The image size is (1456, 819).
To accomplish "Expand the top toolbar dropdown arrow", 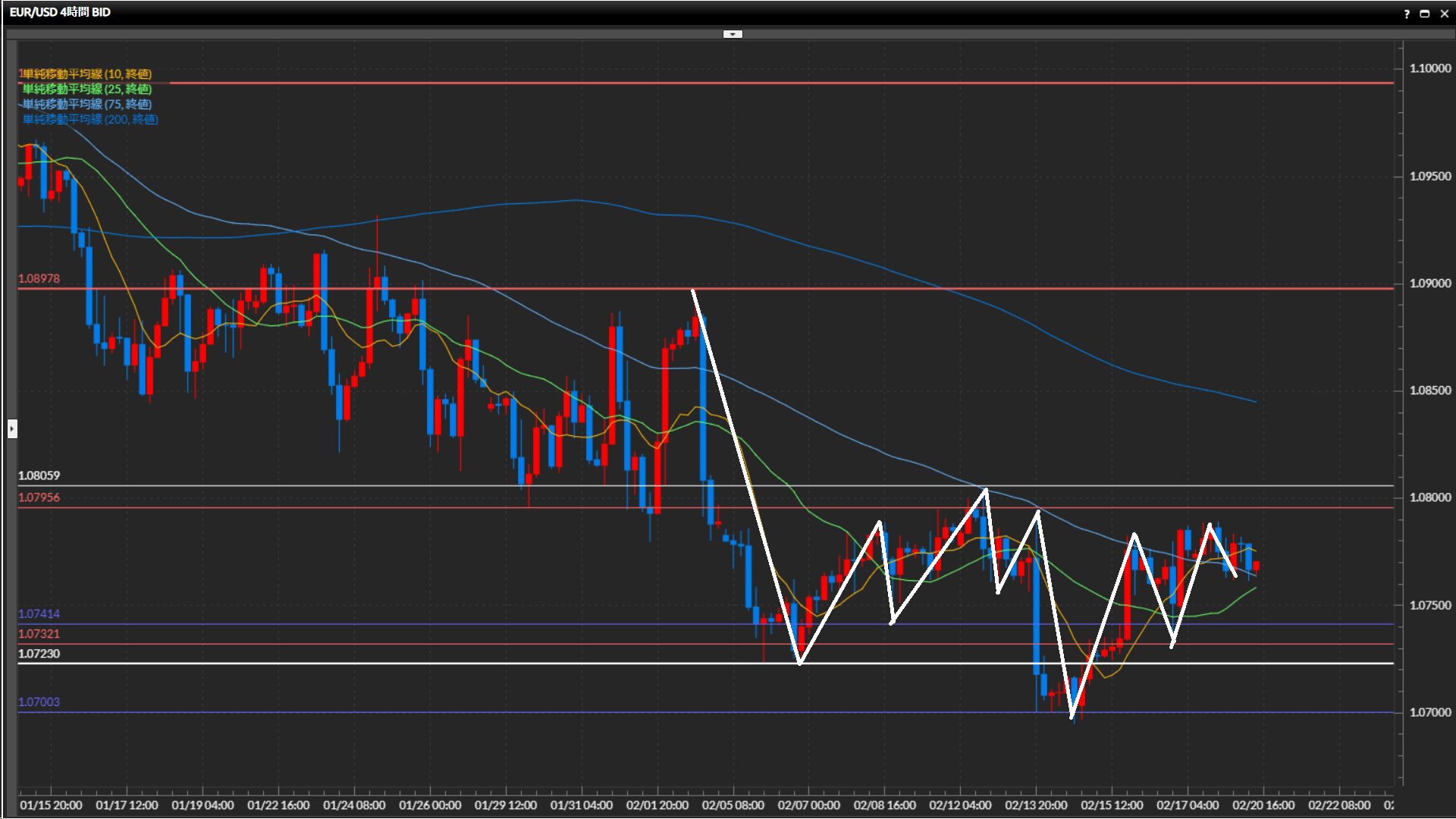I will (x=733, y=34).
